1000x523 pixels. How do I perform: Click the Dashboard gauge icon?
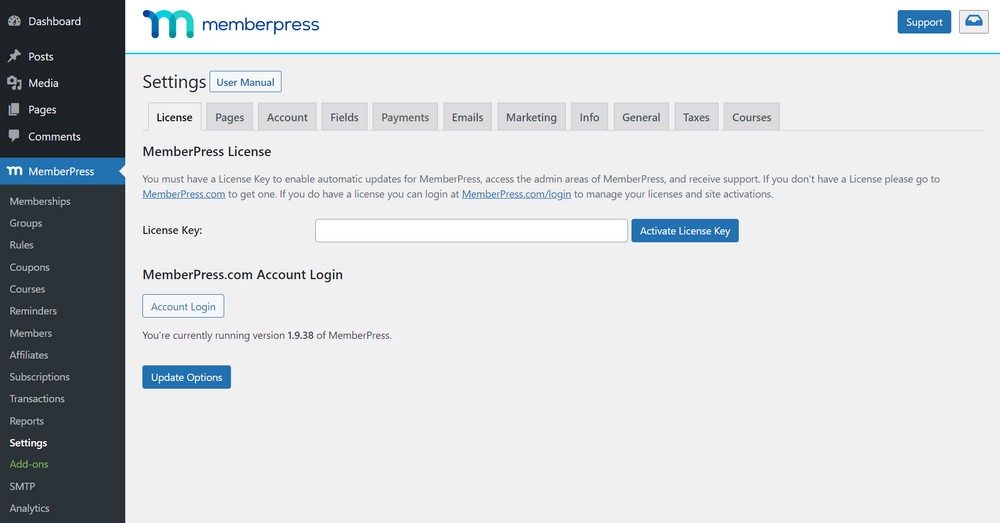tap(14, 21)
